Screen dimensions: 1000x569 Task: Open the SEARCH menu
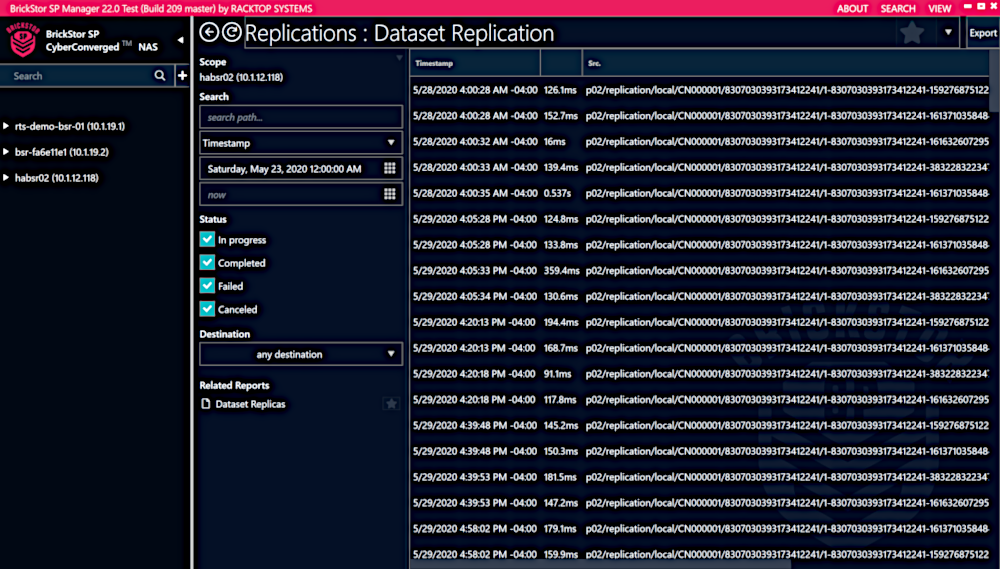click(x=898, y=8)
